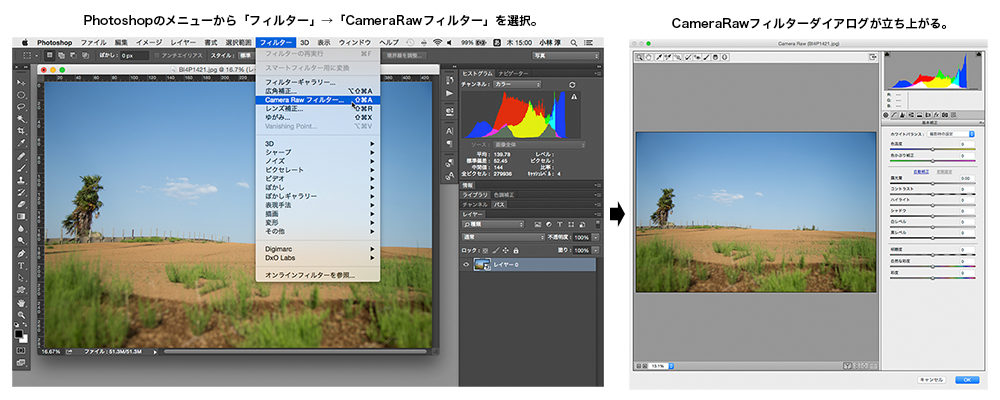Filter layers by type (T) icon
1000x400 pixels.
[x=560, y=225]
